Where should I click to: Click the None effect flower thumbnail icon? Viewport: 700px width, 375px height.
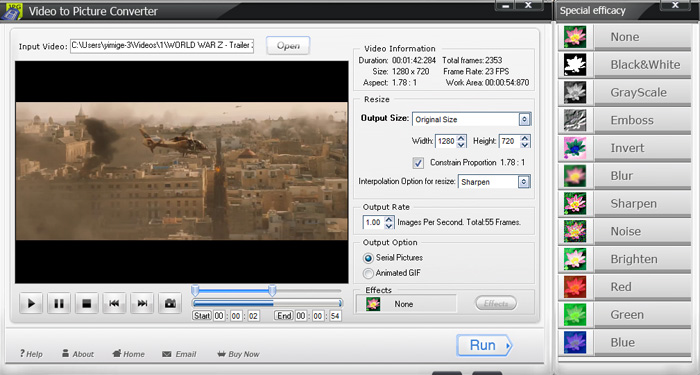(x=575, y=37)
